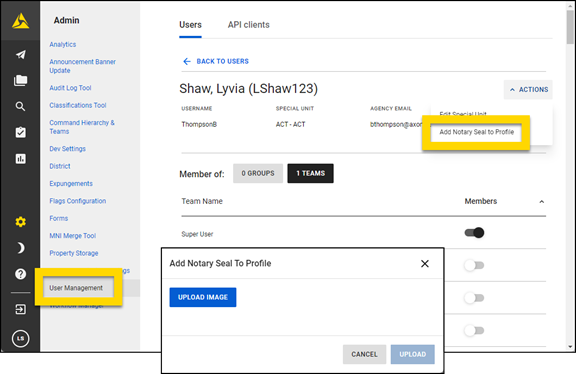Open Command Hierarchy & Teams link
Image resolution: width=576 pixels, height=374 pixels.
coord(82,127)
